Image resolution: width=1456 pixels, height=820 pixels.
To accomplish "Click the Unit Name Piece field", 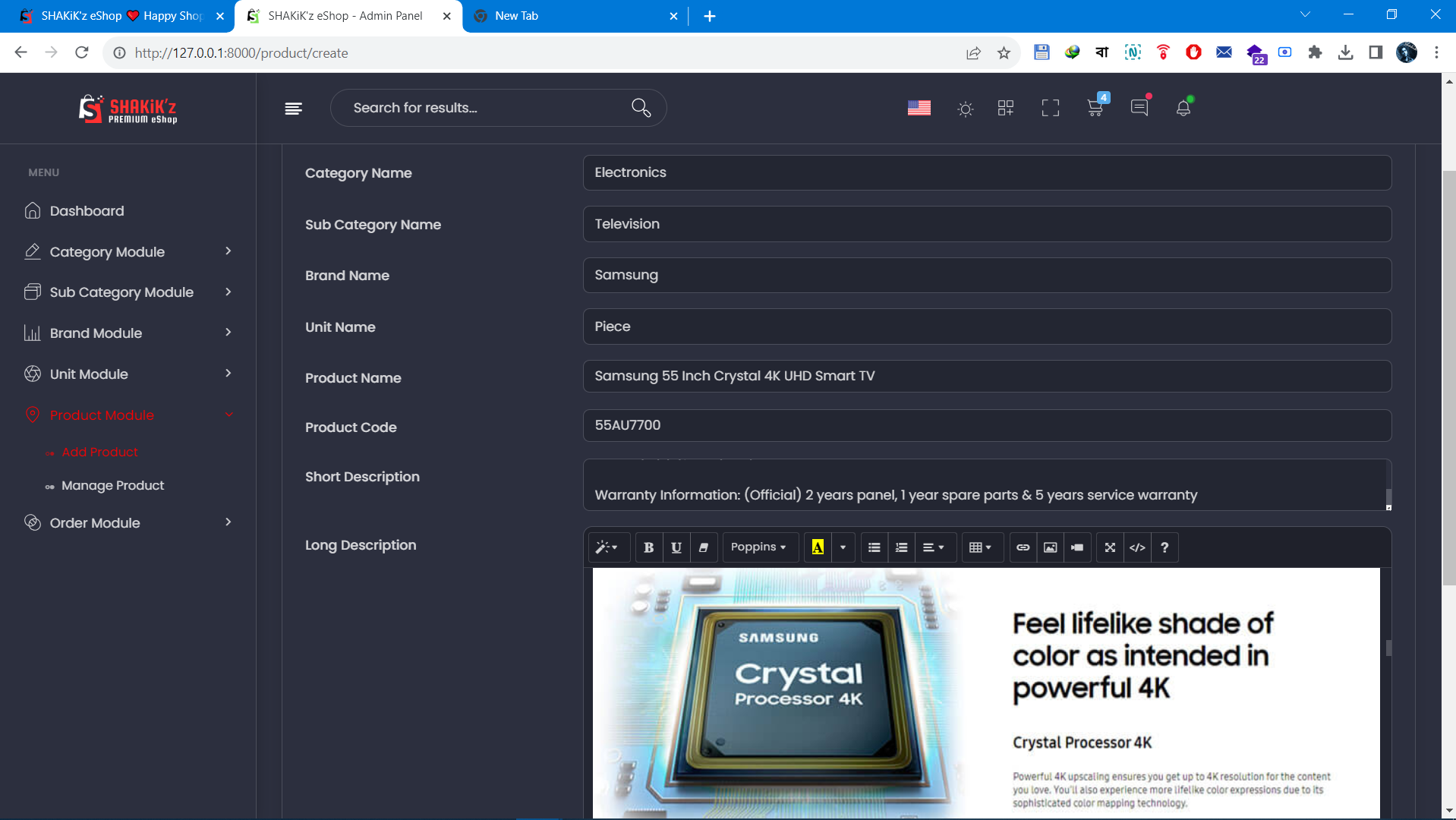I will [987, 326].
